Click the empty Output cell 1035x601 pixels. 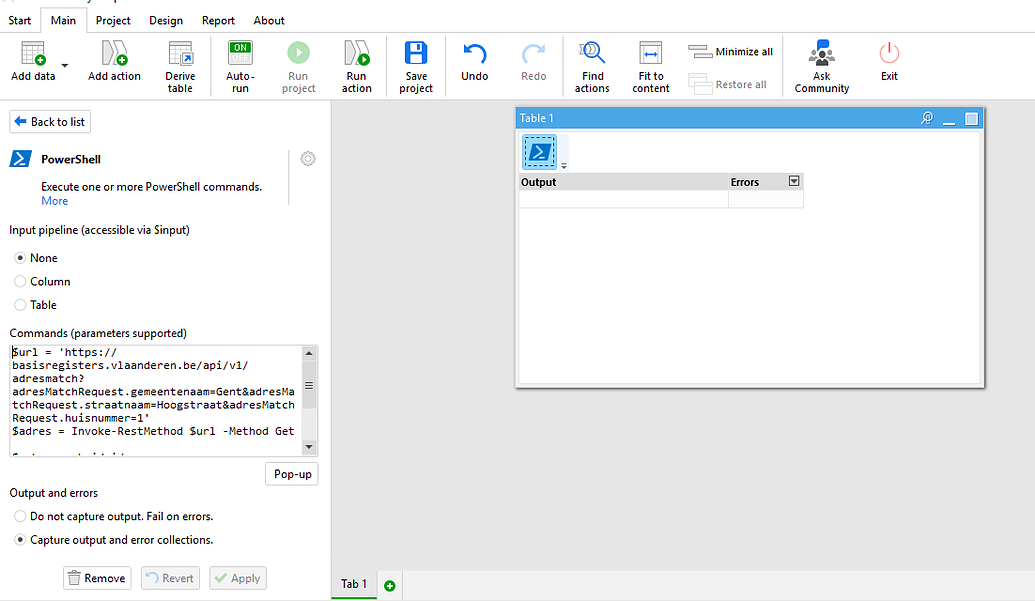(x=623, y=199)
